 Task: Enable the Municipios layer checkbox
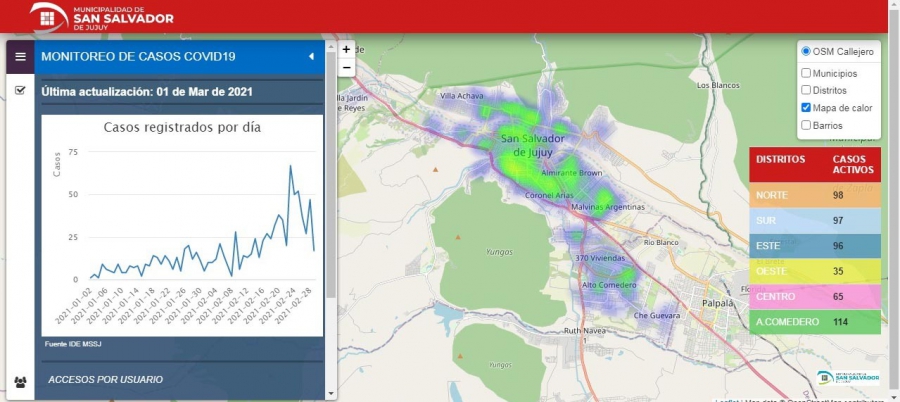coord(806,74)
